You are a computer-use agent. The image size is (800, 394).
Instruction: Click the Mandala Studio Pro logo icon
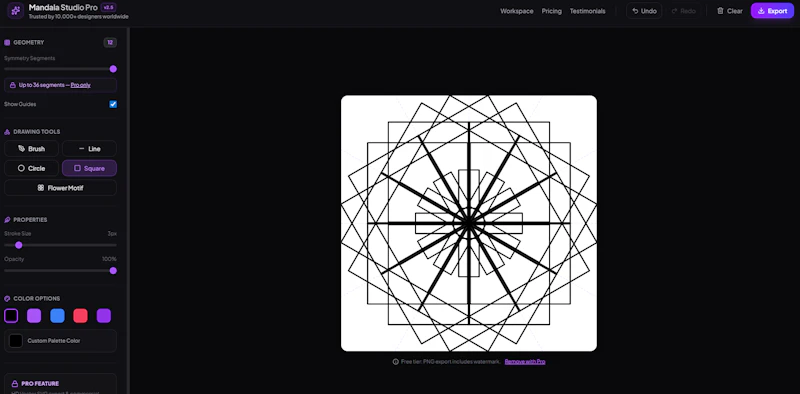(15, 11)
